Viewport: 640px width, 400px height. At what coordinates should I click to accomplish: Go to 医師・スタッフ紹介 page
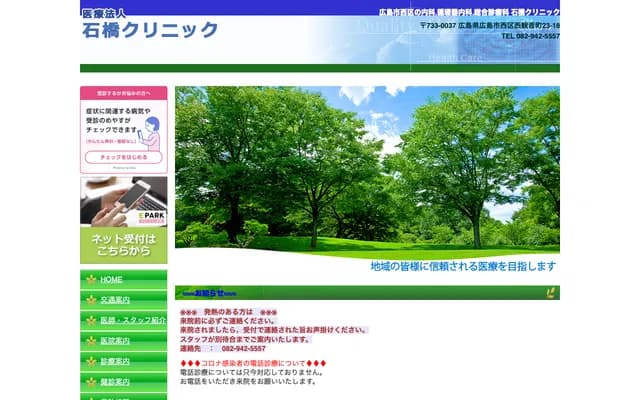(x=132, y=320)
